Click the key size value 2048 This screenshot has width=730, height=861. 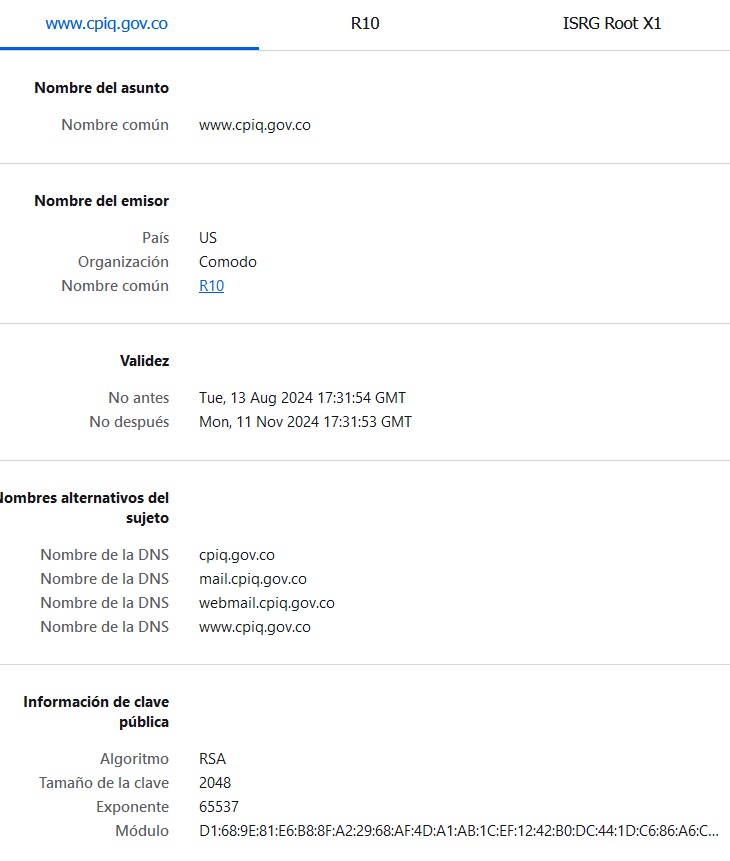click(x=215, y=783)
